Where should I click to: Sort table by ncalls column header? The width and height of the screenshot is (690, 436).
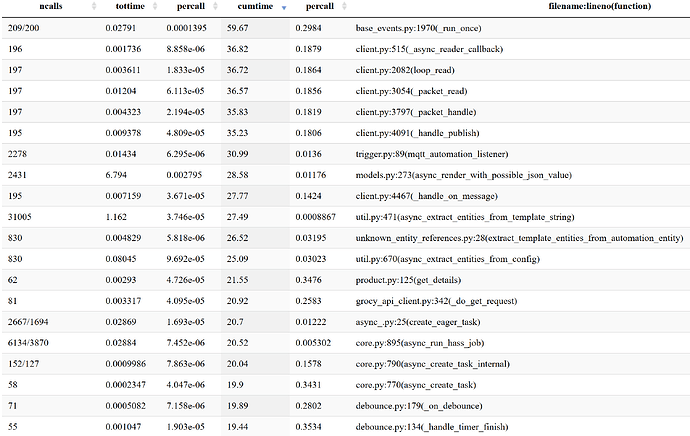(x=51, y=6)
